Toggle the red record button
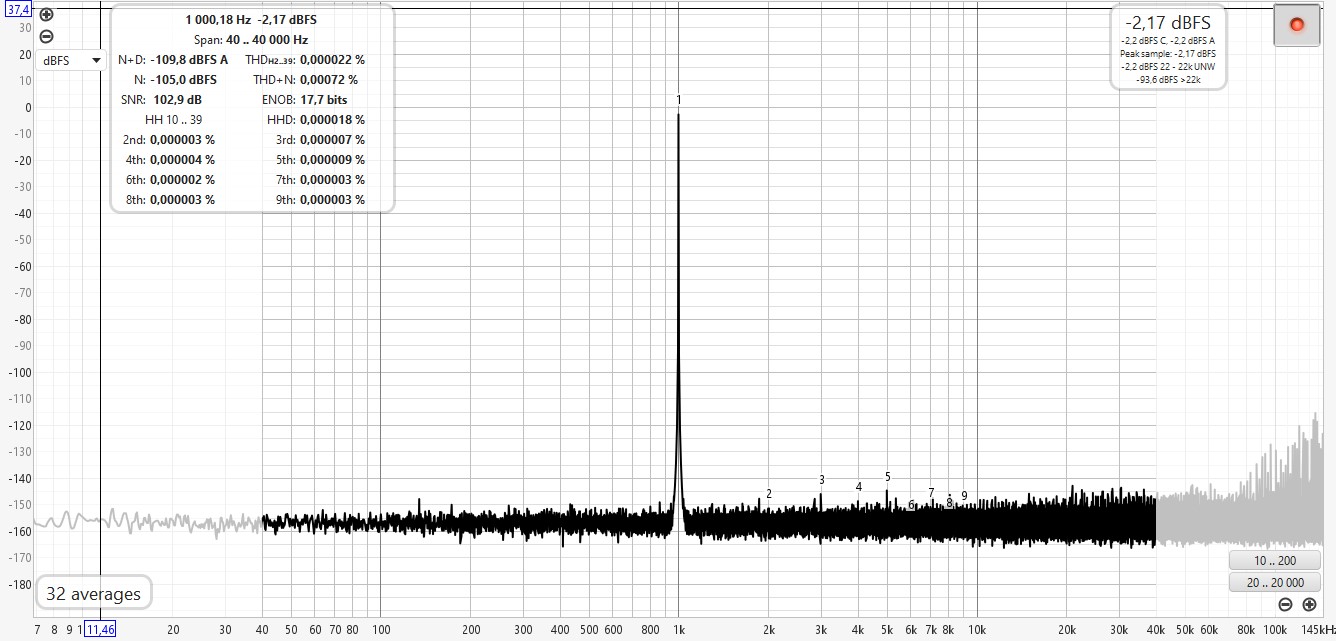Screen dimensions: 1336x641 tap(1297, 25)
